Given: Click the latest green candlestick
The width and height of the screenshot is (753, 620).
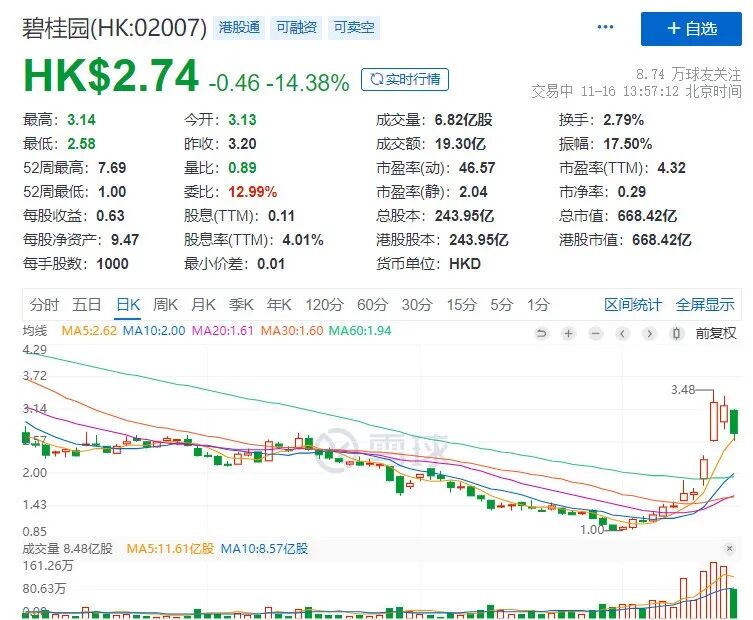Looking at the screenshot, I should click(734, 421).
